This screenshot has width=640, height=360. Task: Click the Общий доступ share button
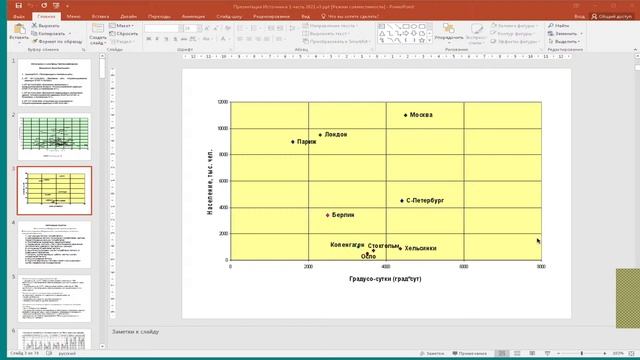[x=611, y=17]
